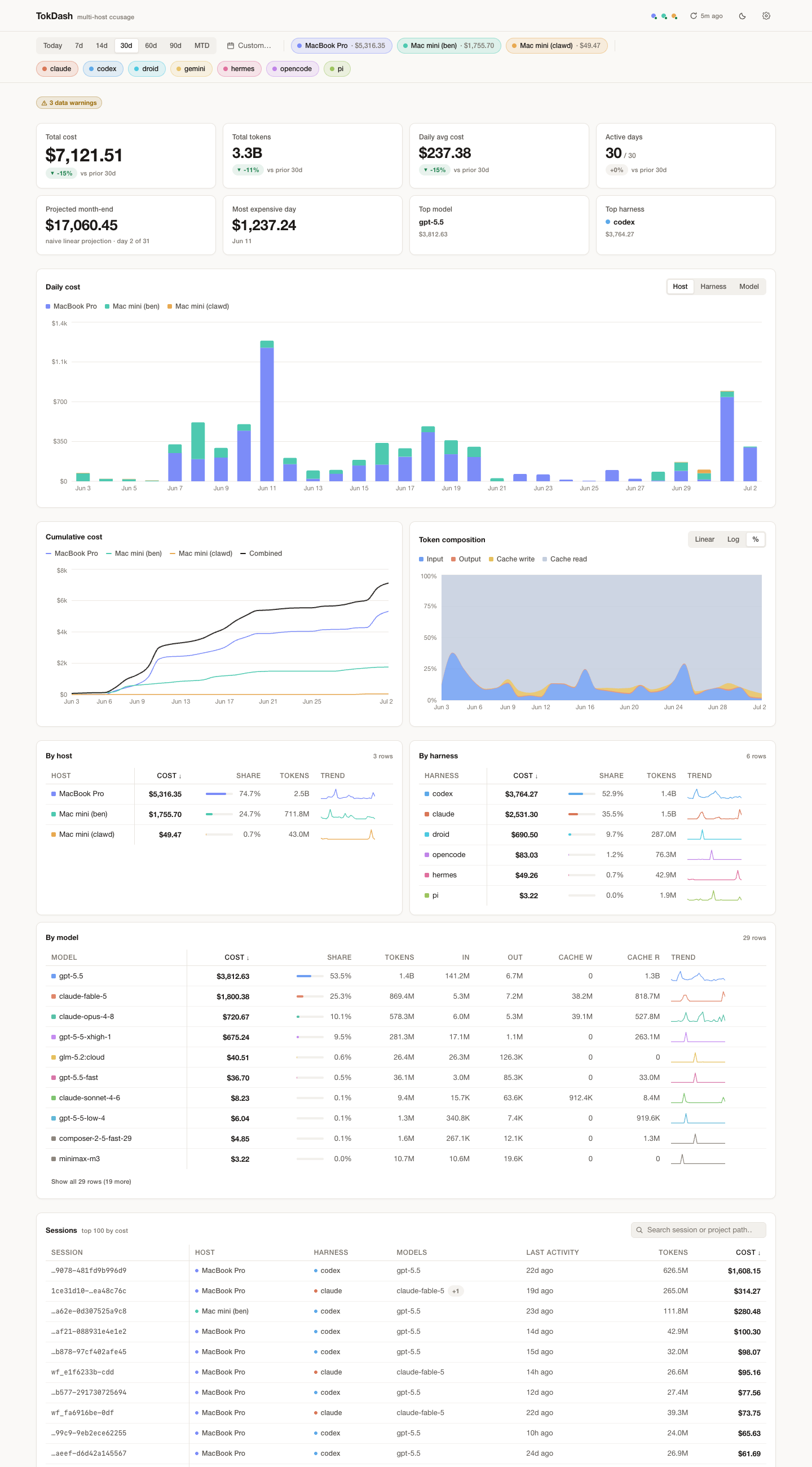Switch Daily cost chart to Model
812x1467 pixels.
tap(749, 287)
